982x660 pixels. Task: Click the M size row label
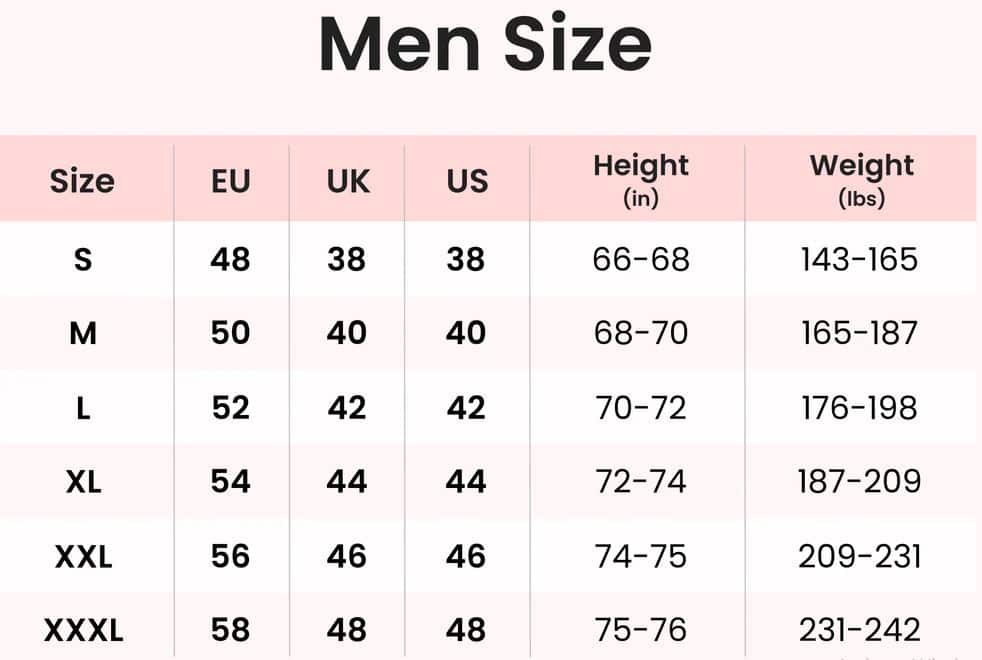coord(83,333)
